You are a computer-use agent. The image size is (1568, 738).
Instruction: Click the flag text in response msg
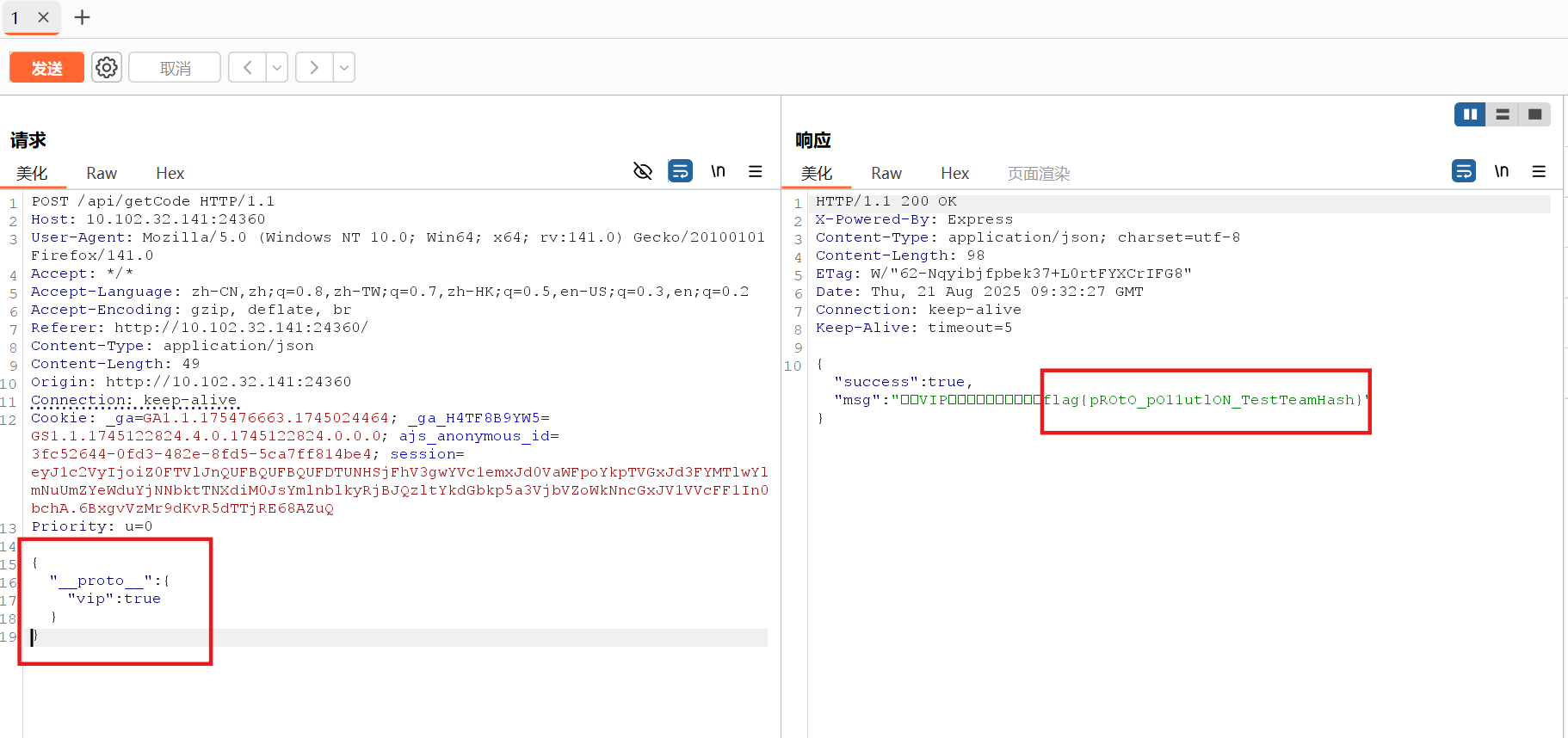(1203, 400)
